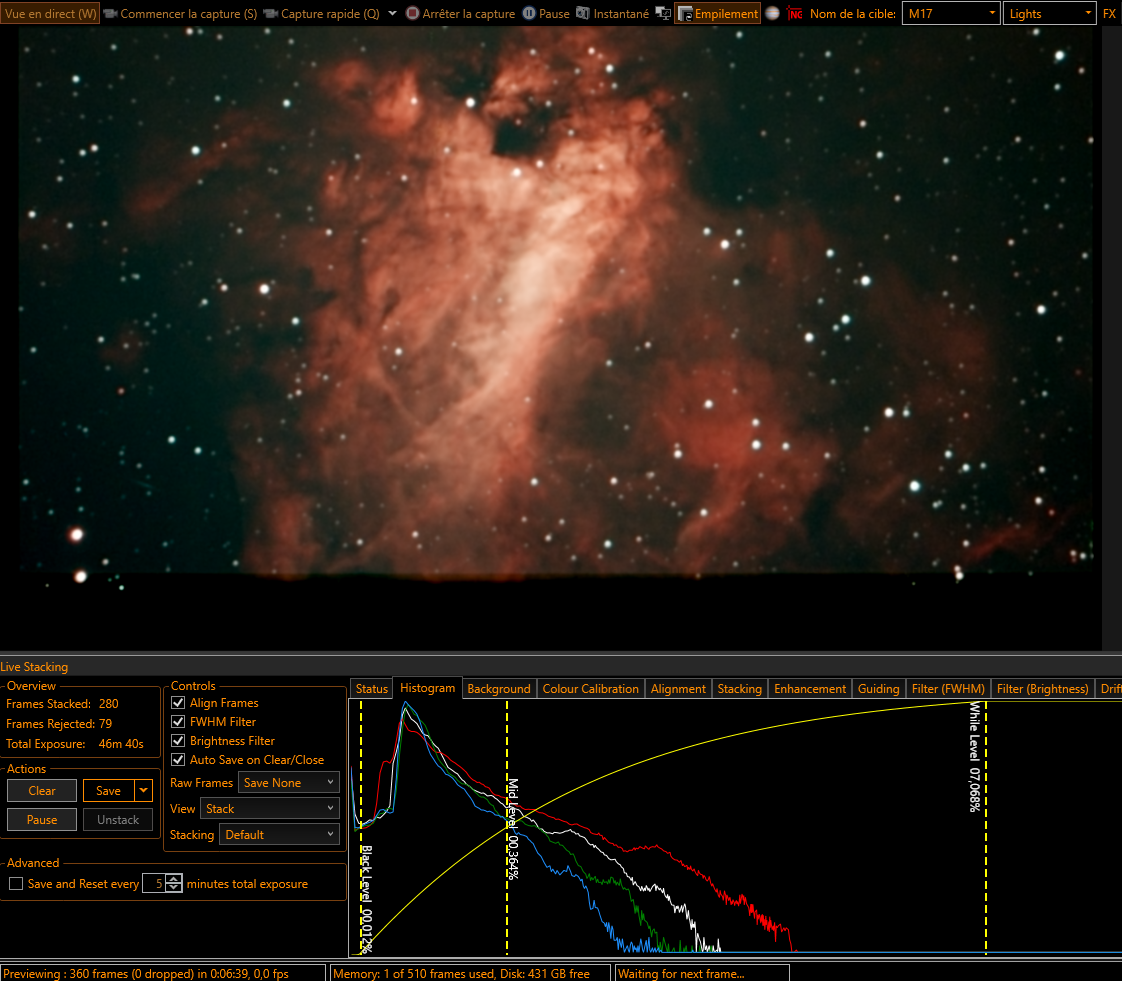Open the arrow next to the Save button
This screenshot has height=981, width=1122.
pyautogui.click(x=144, y=791)
